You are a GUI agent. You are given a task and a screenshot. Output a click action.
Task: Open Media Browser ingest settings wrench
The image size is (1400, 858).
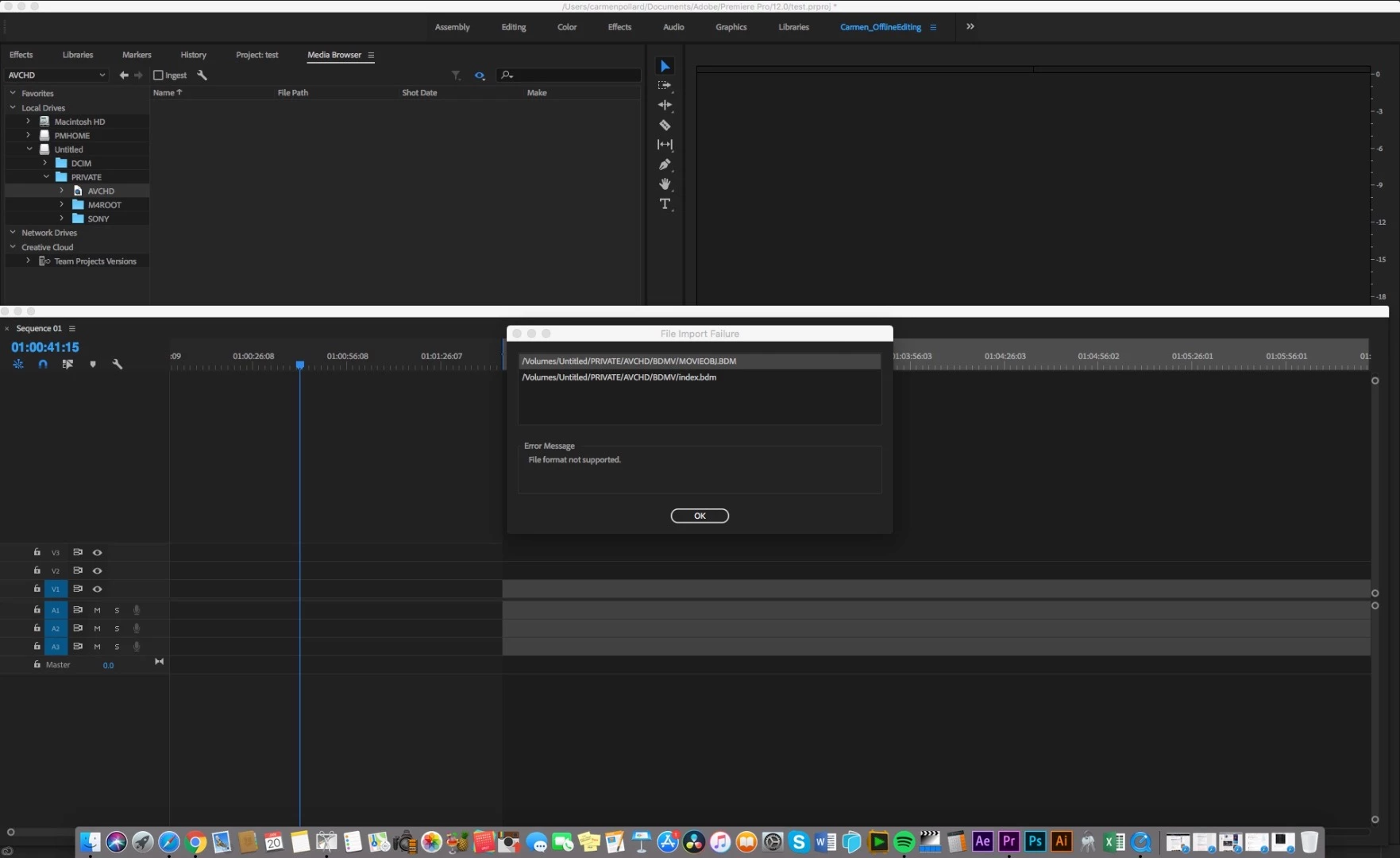point(202,75)
